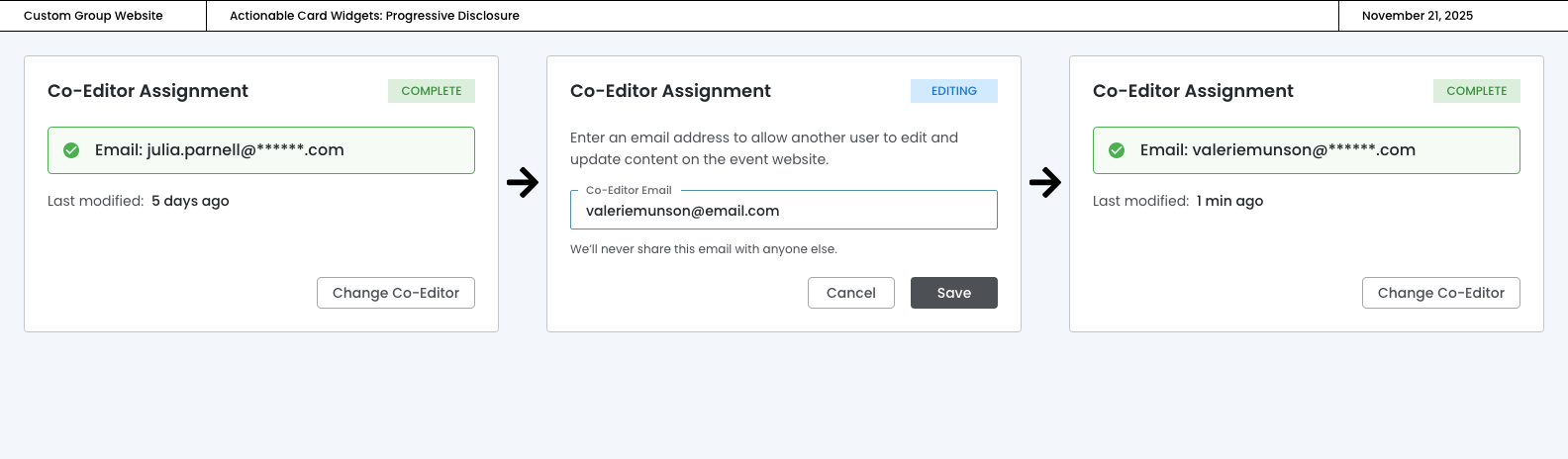The width and height of the screenshot is (1568, 459).
Task: Click COMPLETE badge on the 1 min ago card
Action: 1477,91
